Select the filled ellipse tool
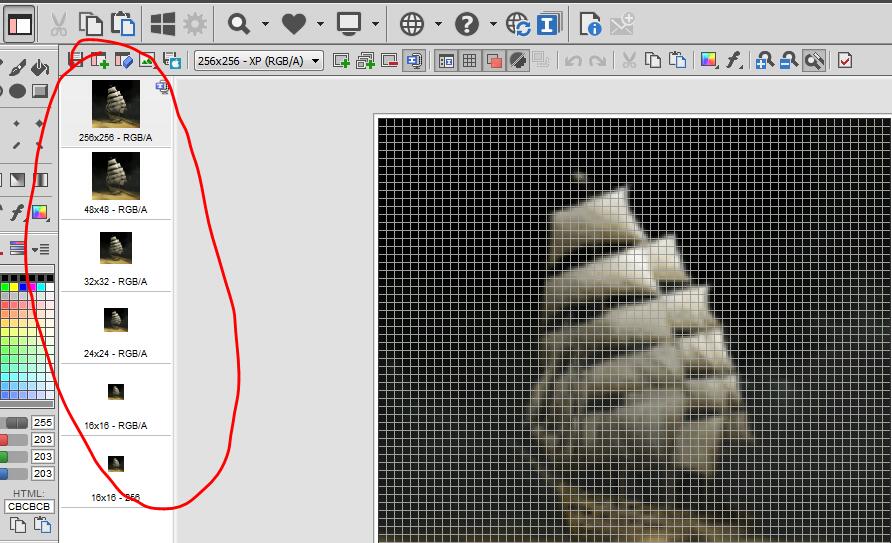This screenshot has width=892, height=543. (x=17, y=91)
